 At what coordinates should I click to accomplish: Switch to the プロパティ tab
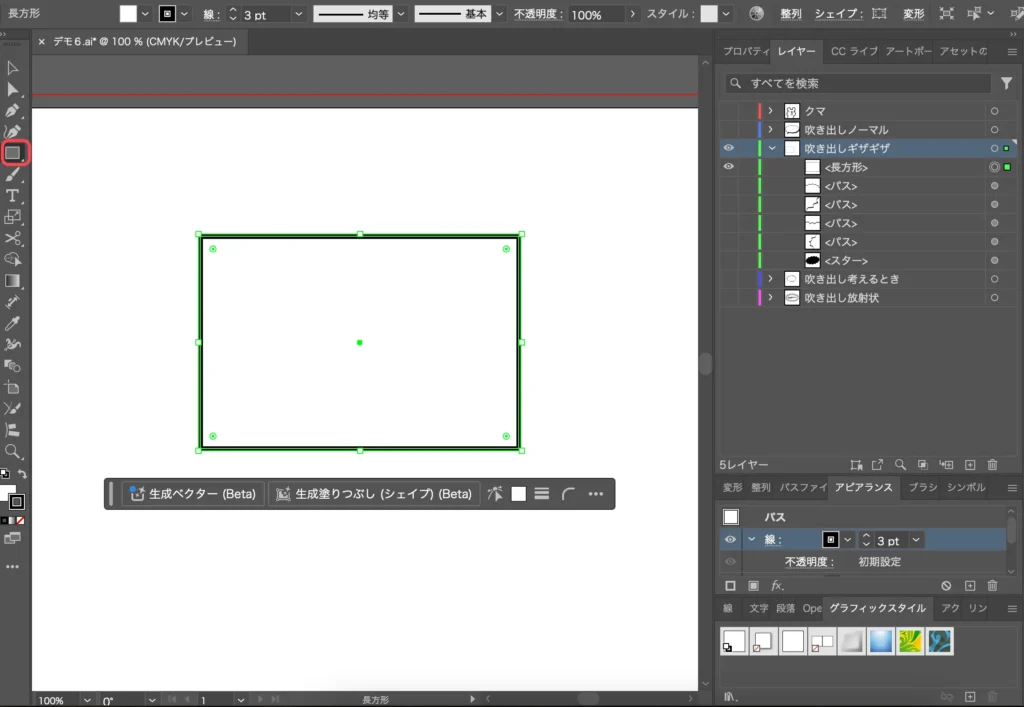pyautogui.click(x=745, y=52)
